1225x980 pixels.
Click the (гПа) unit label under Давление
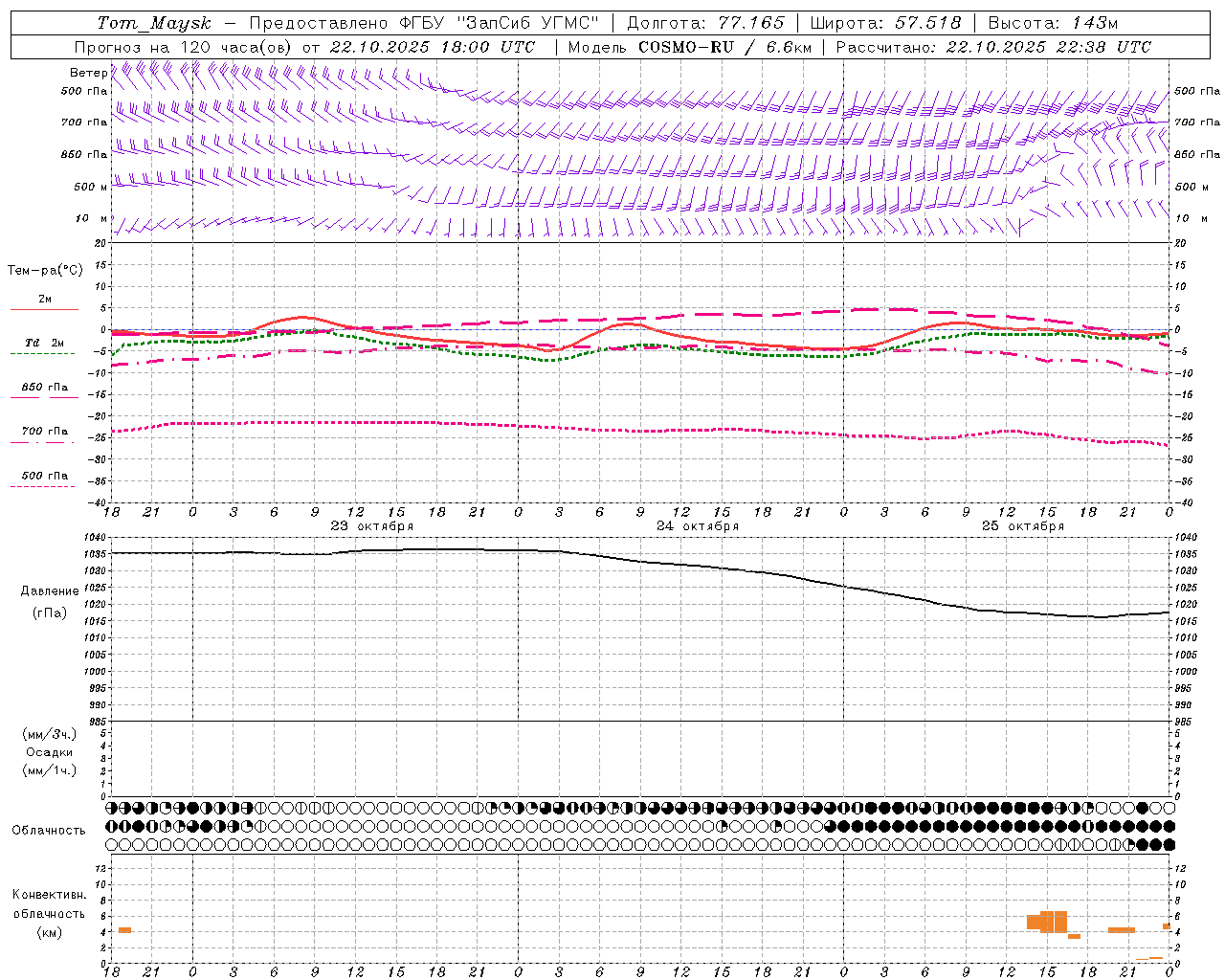(x=49, y=613)
